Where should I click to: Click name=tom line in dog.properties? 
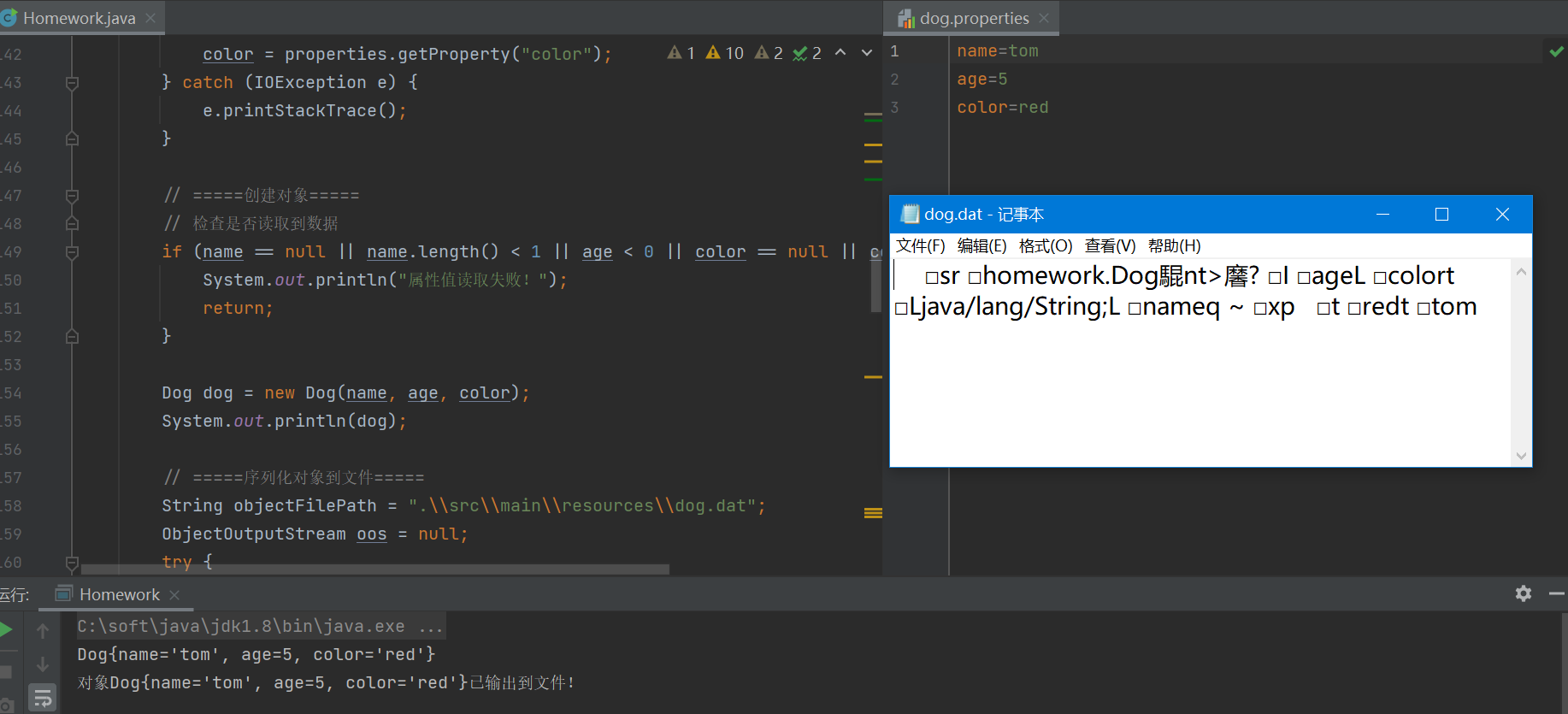[x=997, y=51]
